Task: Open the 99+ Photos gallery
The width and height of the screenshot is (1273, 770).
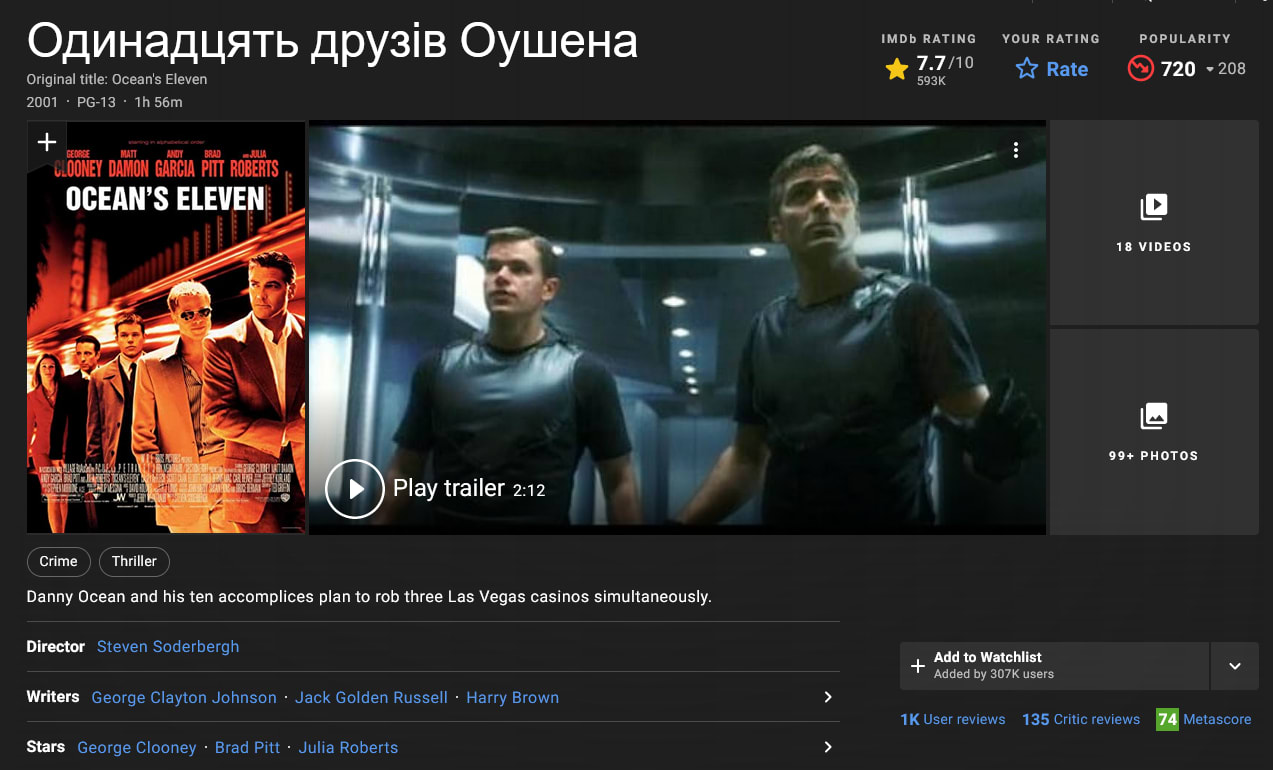Action: pos(1153,432)
